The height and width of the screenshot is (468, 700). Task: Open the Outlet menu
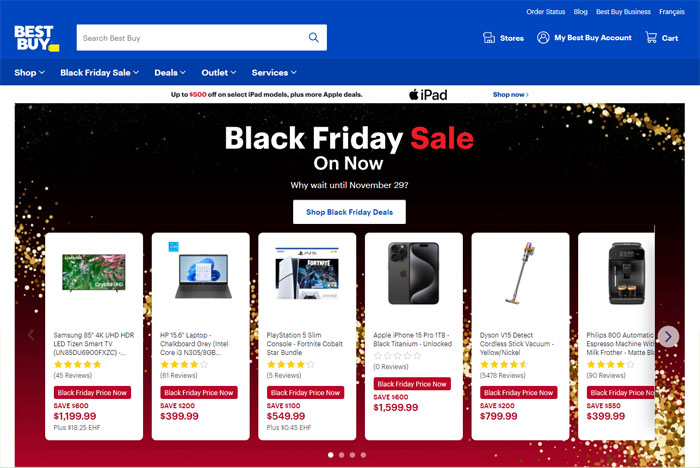tap(218, 73)
